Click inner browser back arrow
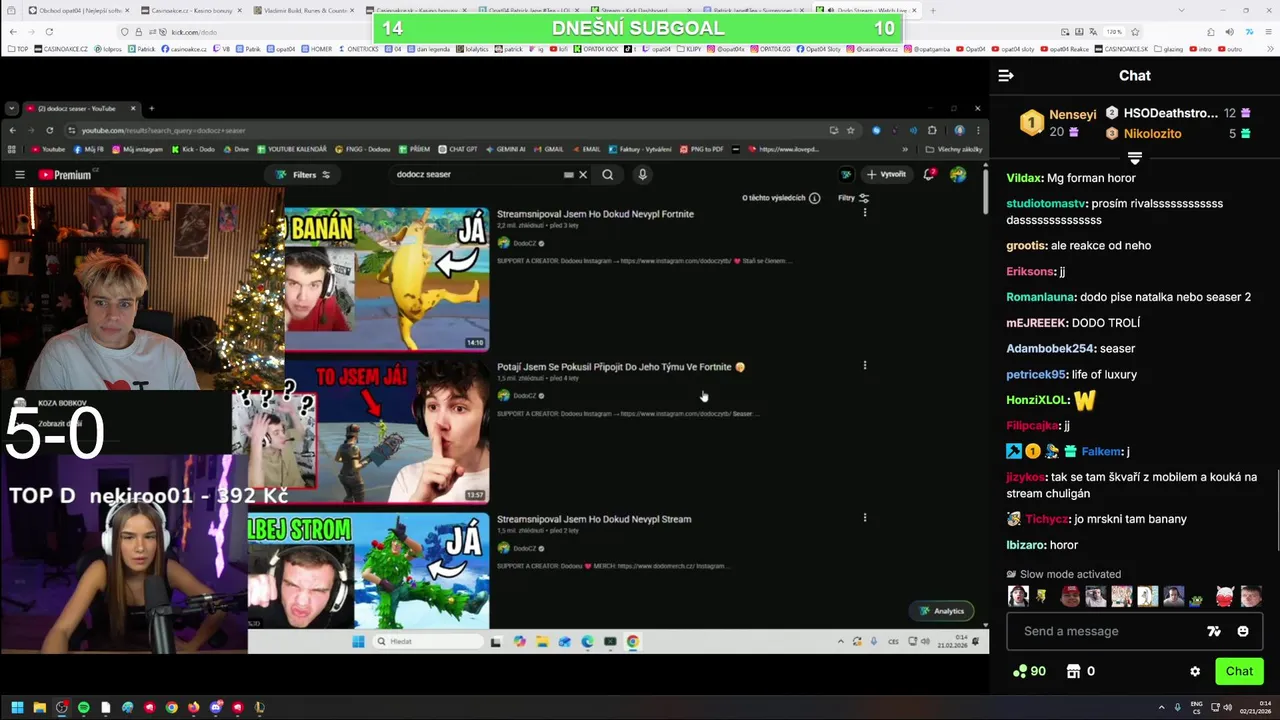The height and width of the screenshot is (720, 1280). 13,130
